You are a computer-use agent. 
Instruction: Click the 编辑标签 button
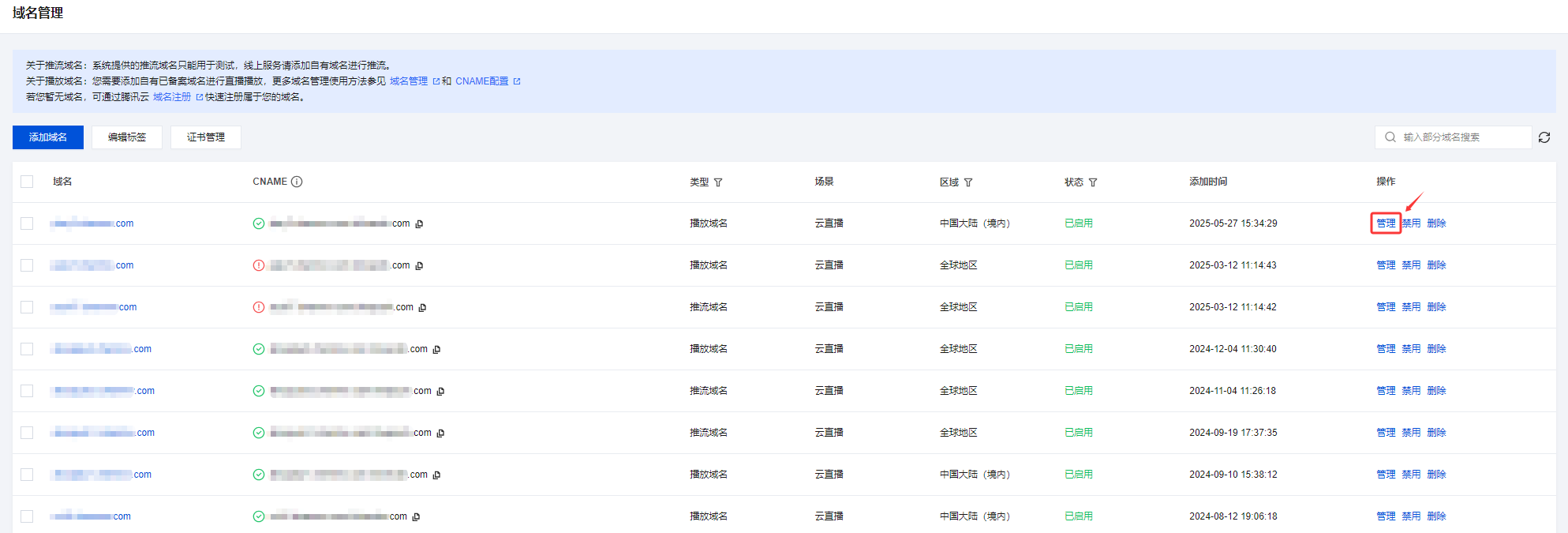point(127,137)
